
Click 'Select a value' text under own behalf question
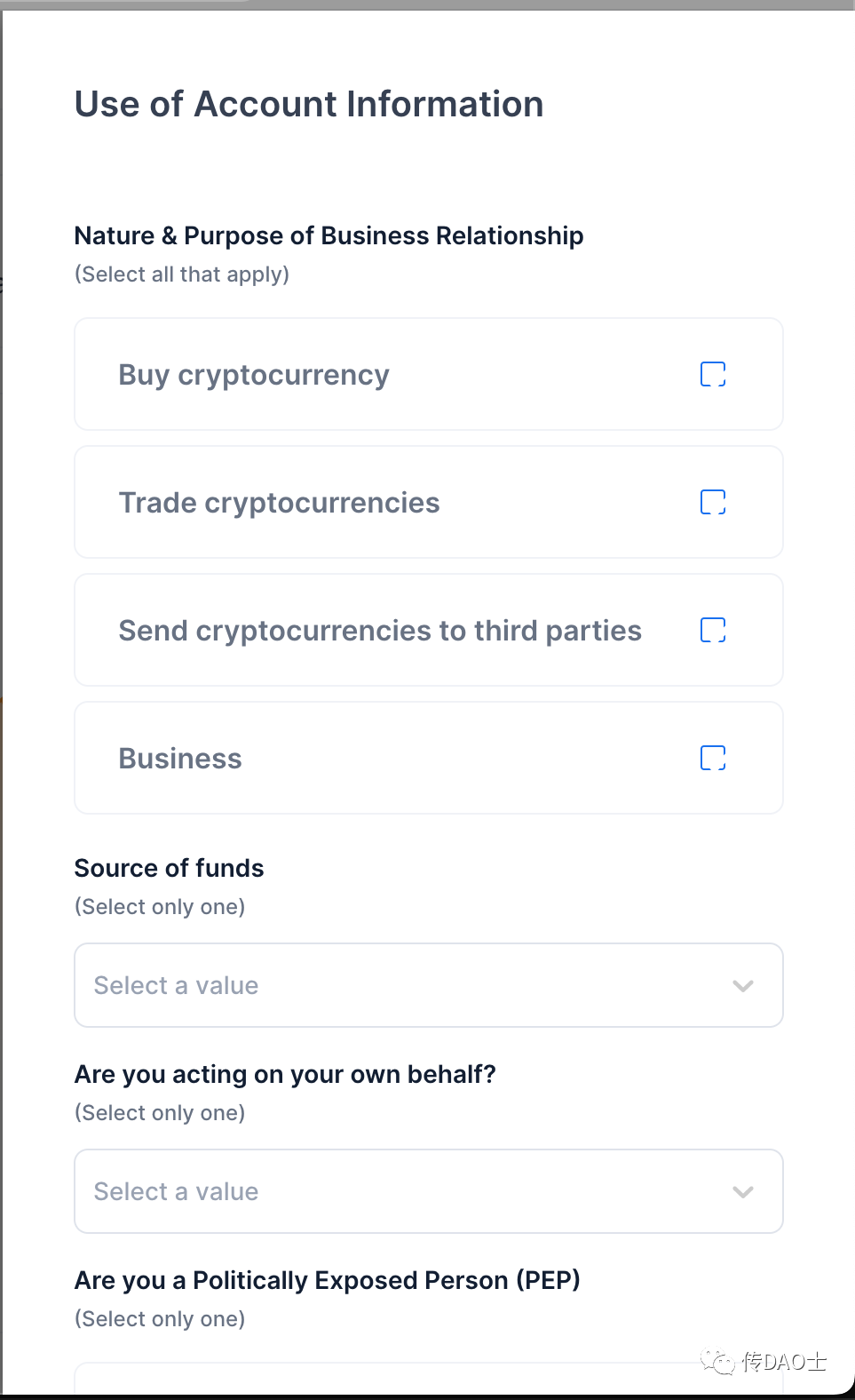(176, 1191)
